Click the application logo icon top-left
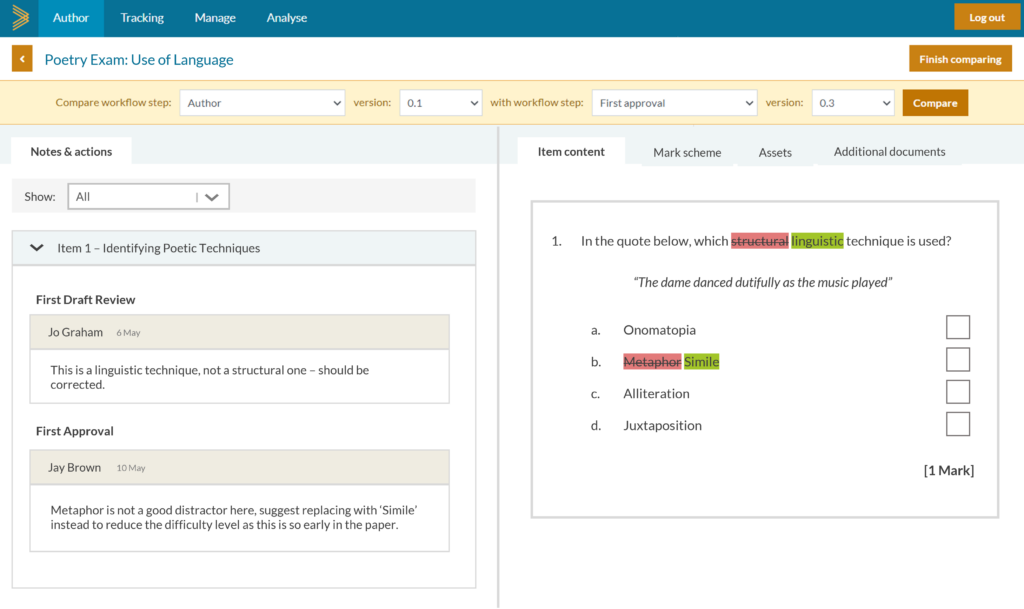The height and width of the screenshot is (609, 1024). (x=19, y=17)
